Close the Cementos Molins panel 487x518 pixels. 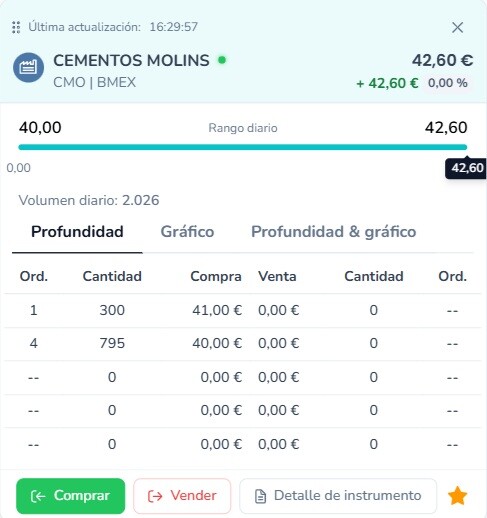click(x=458, y=27)
